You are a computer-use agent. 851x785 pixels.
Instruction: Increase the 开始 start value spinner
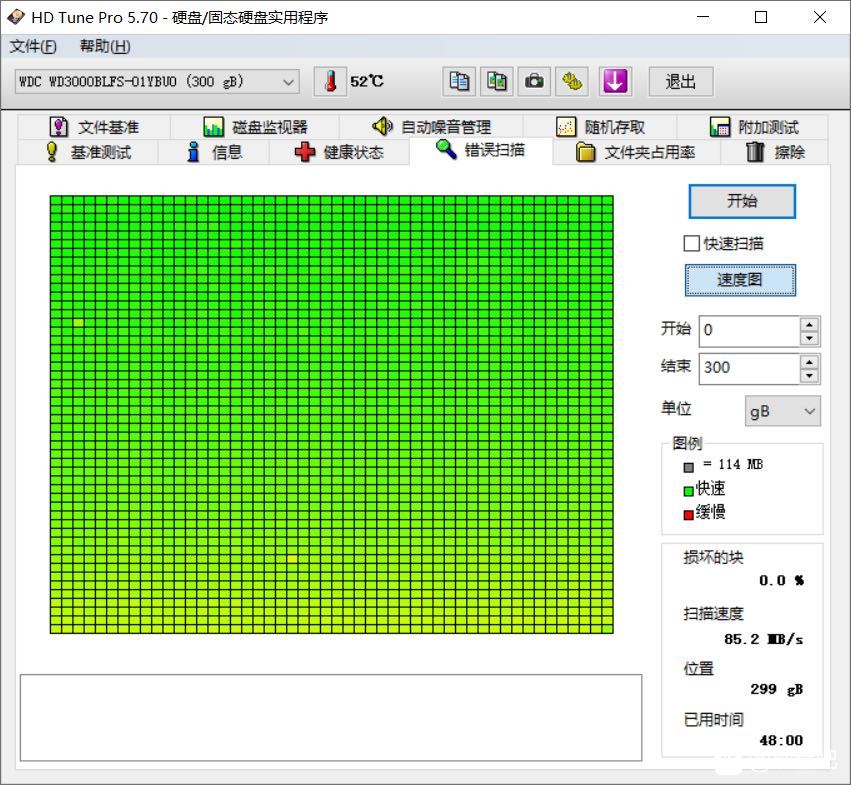(809, 324)
